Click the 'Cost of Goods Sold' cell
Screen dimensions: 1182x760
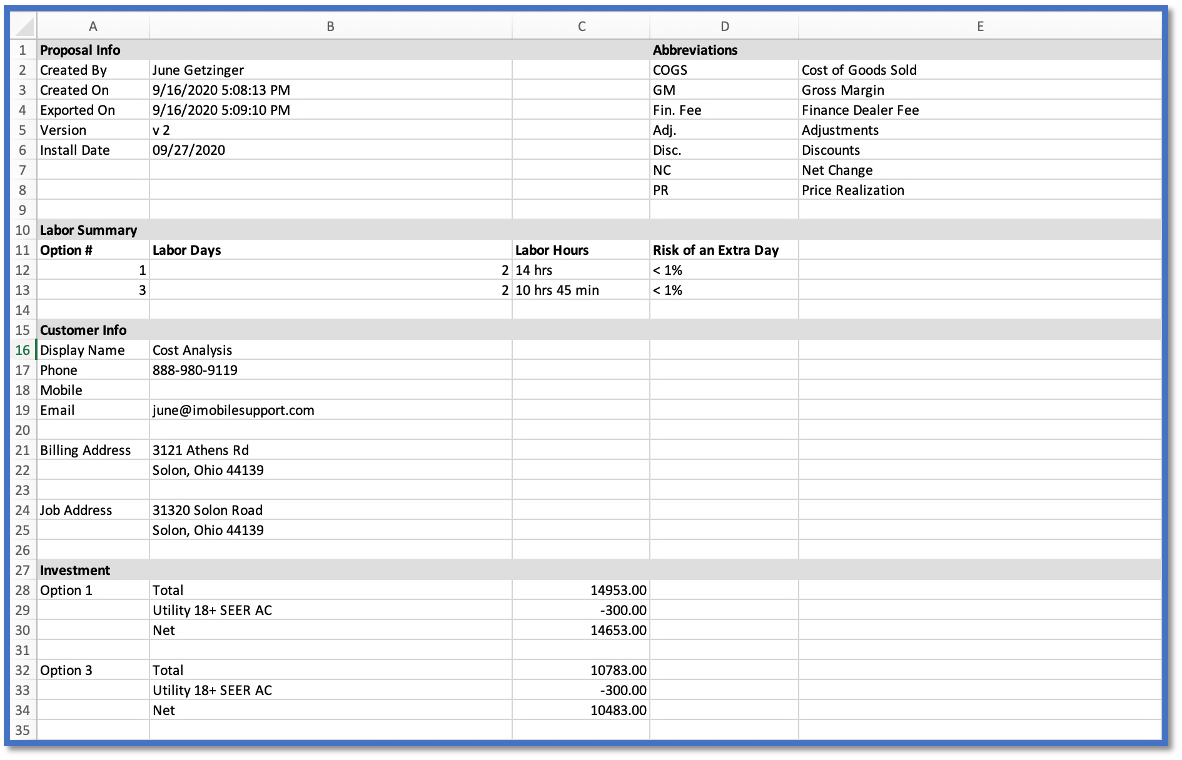tap(980, 70)
